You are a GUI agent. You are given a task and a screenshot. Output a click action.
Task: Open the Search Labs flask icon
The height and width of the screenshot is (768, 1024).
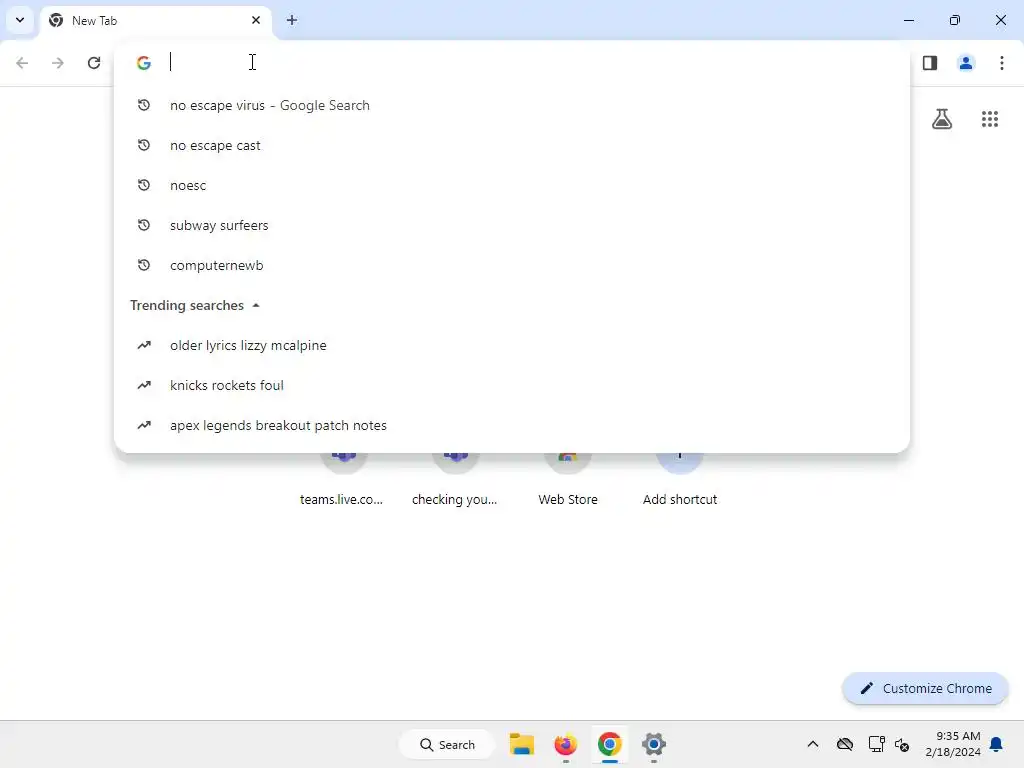point(942,119)
